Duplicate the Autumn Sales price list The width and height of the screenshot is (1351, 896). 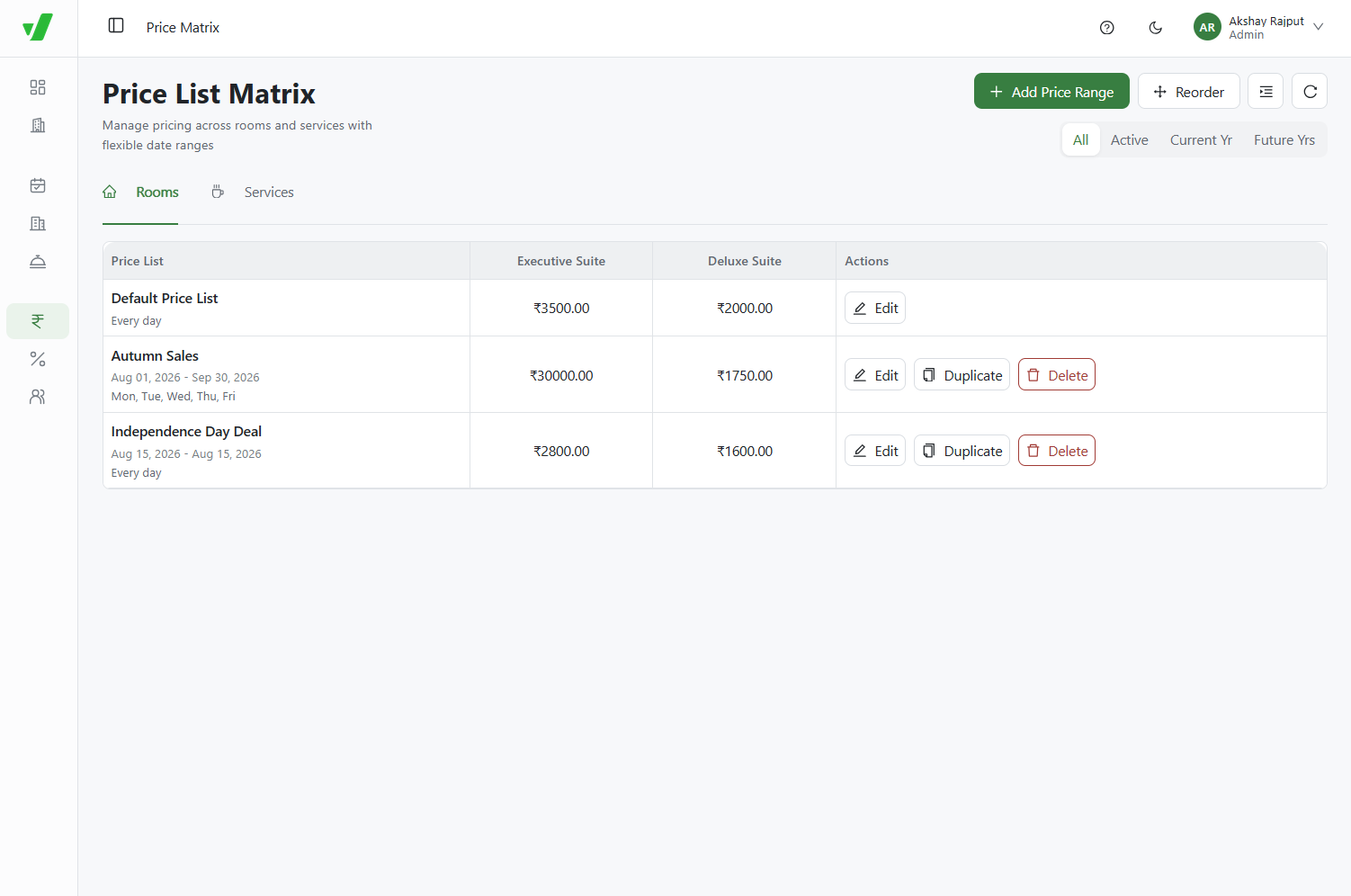click(x=962, y=375)
